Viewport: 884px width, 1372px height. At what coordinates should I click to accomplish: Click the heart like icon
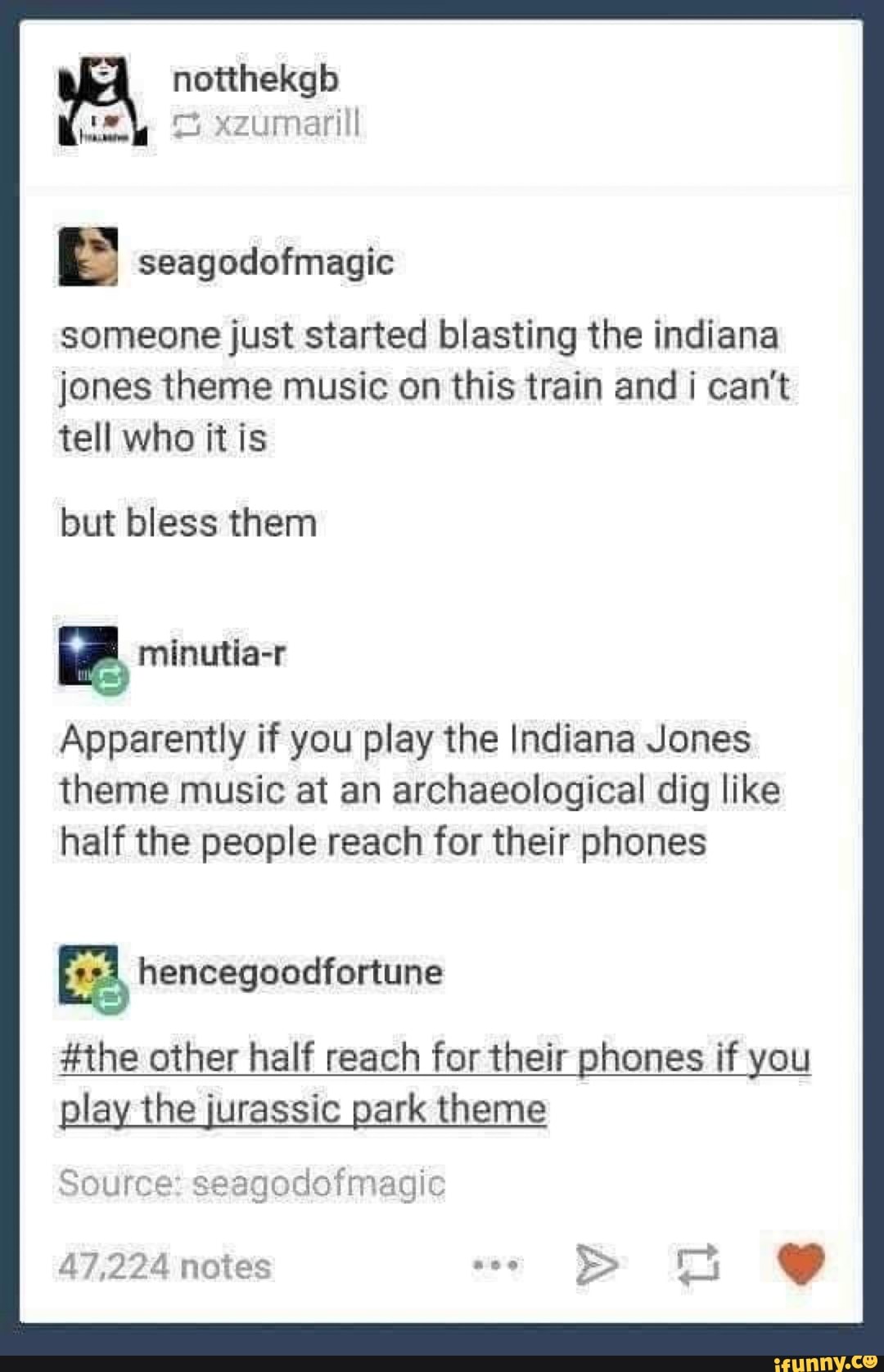pos(801,1265)
